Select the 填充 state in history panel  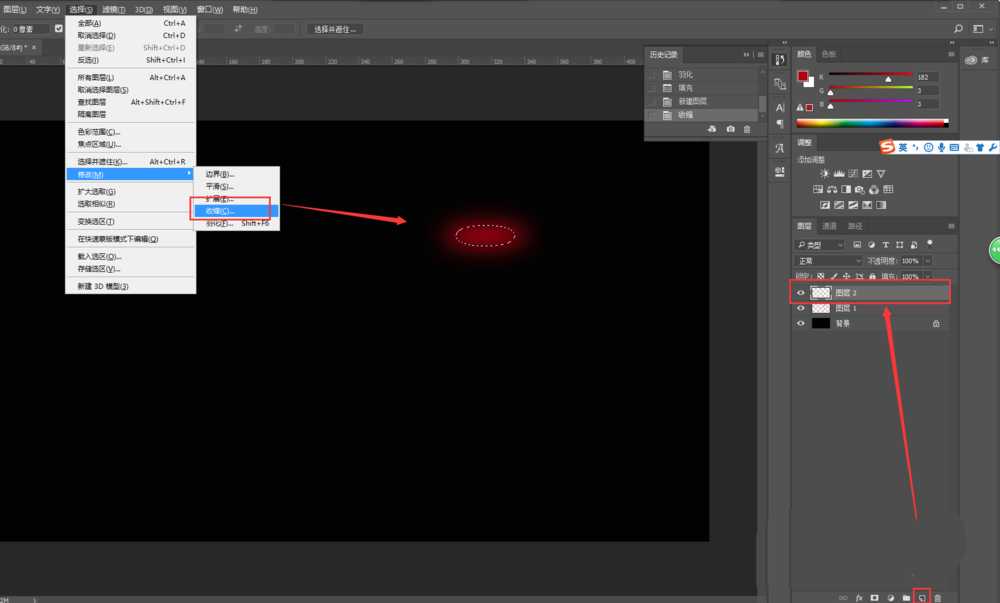685,88
